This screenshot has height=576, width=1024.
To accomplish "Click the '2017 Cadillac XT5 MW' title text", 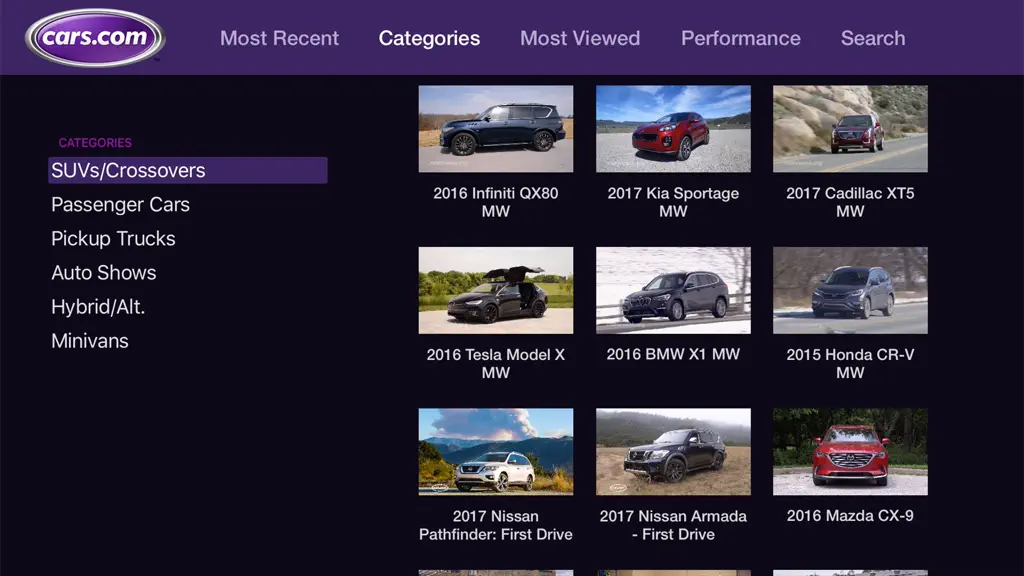I will tap(850, 202).
